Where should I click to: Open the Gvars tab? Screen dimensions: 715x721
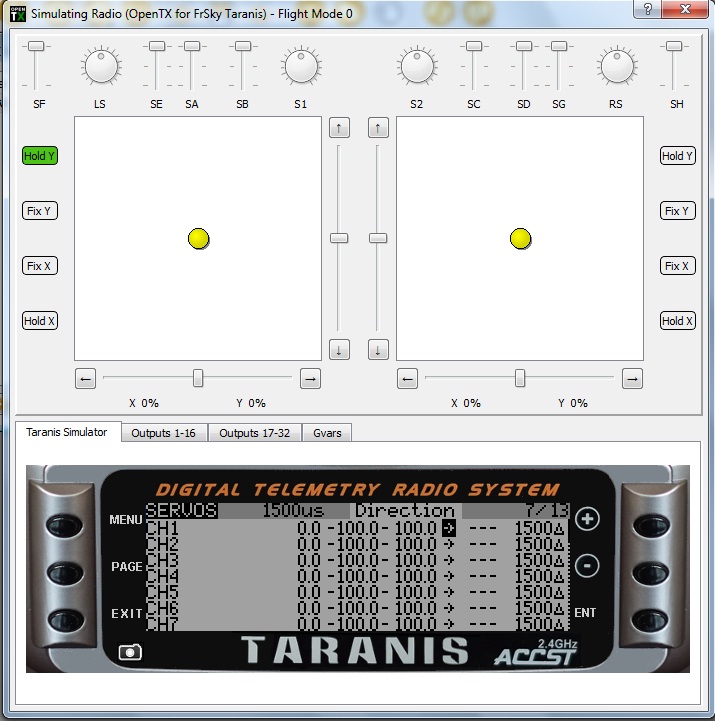coord(327,433)
